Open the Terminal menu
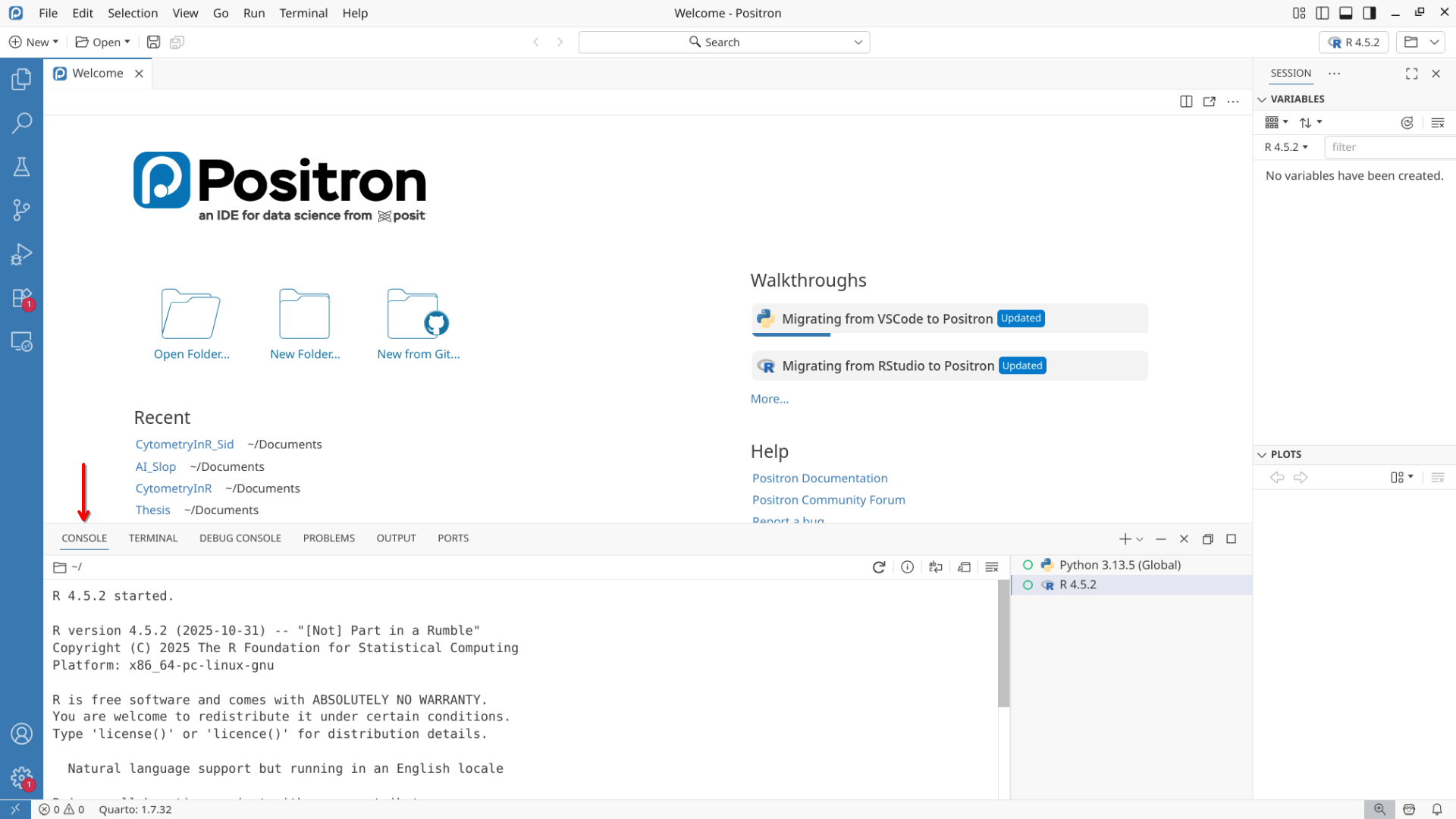 coord(303,13)
